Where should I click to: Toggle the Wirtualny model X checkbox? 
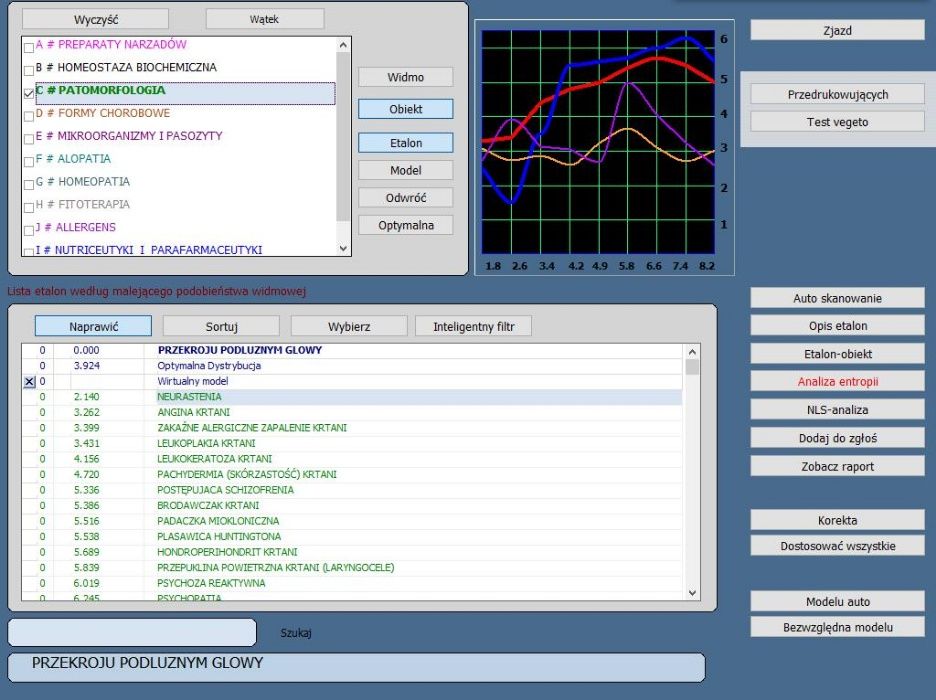(x=28, y=382)
